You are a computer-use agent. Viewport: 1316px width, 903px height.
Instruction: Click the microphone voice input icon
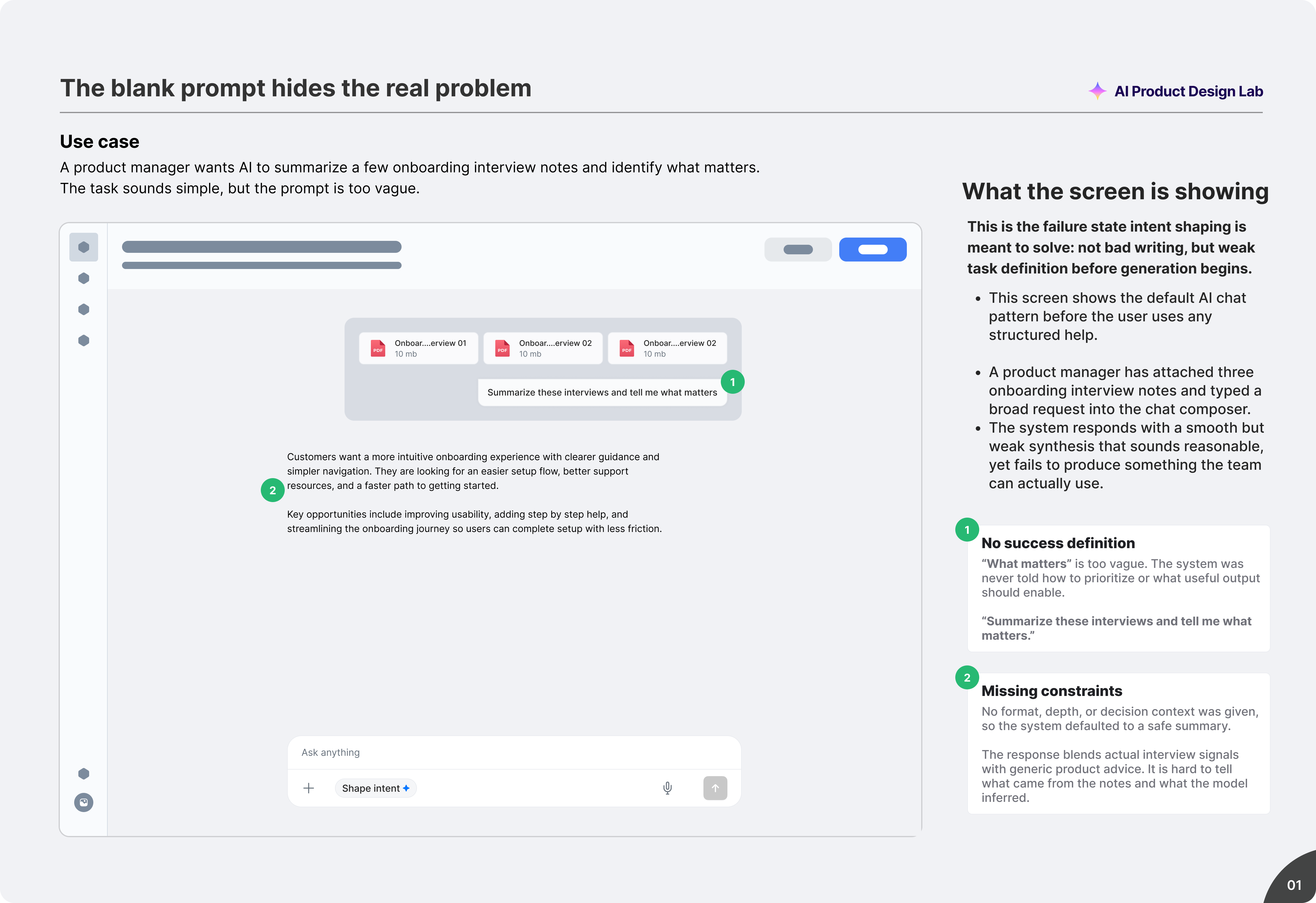667,788
